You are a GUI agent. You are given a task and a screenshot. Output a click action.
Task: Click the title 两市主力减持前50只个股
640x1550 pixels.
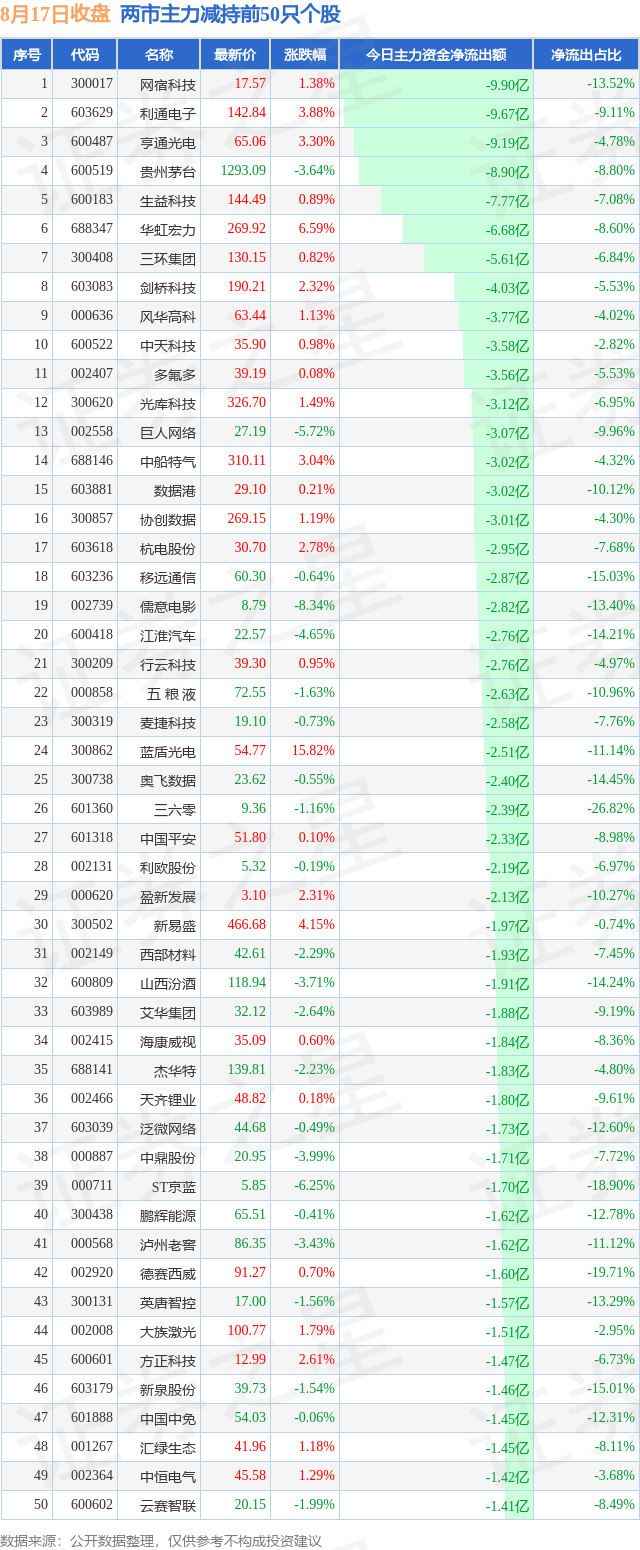coord(230,14)
